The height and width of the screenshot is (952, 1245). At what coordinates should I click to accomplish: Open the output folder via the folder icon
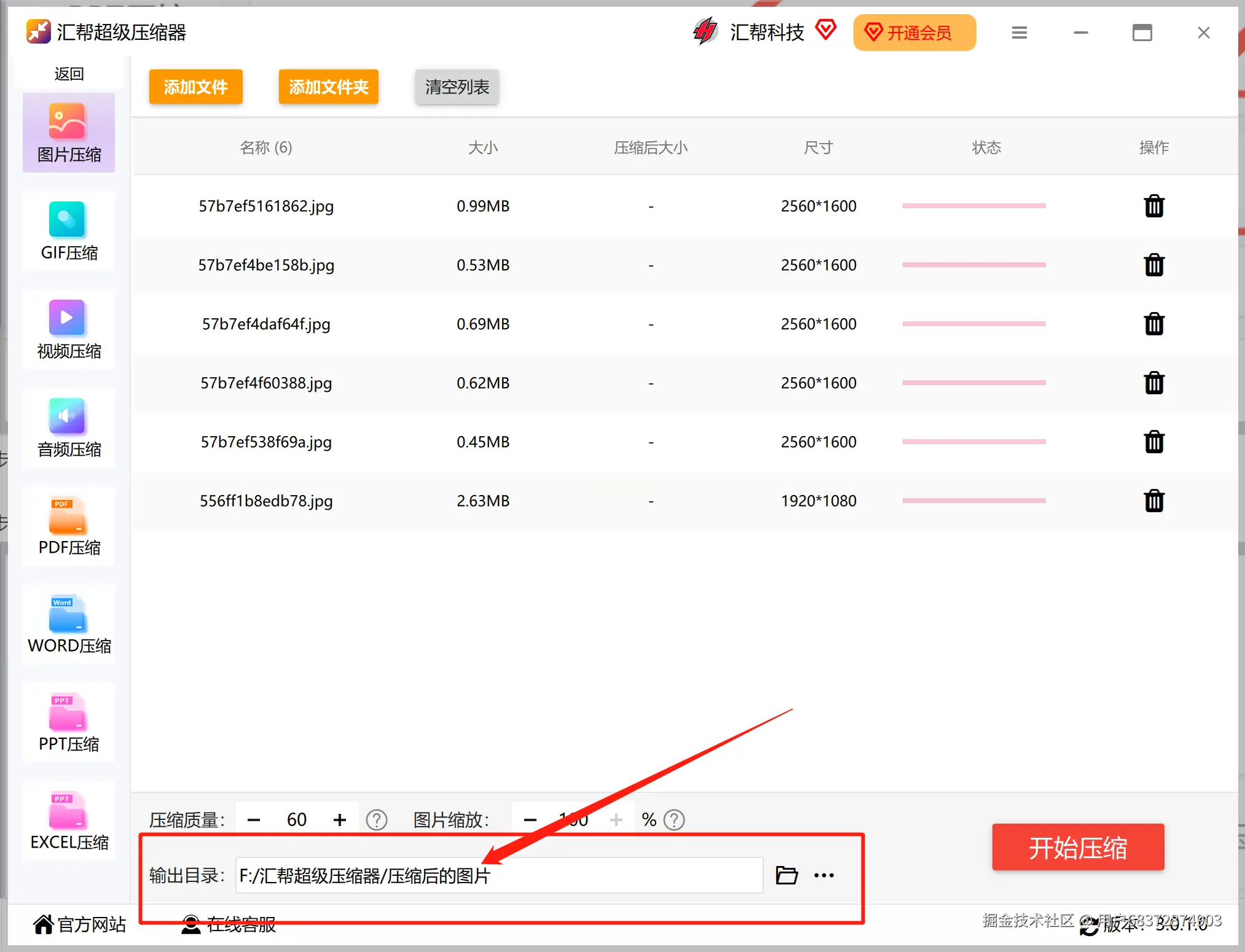(x=787, y=875)
